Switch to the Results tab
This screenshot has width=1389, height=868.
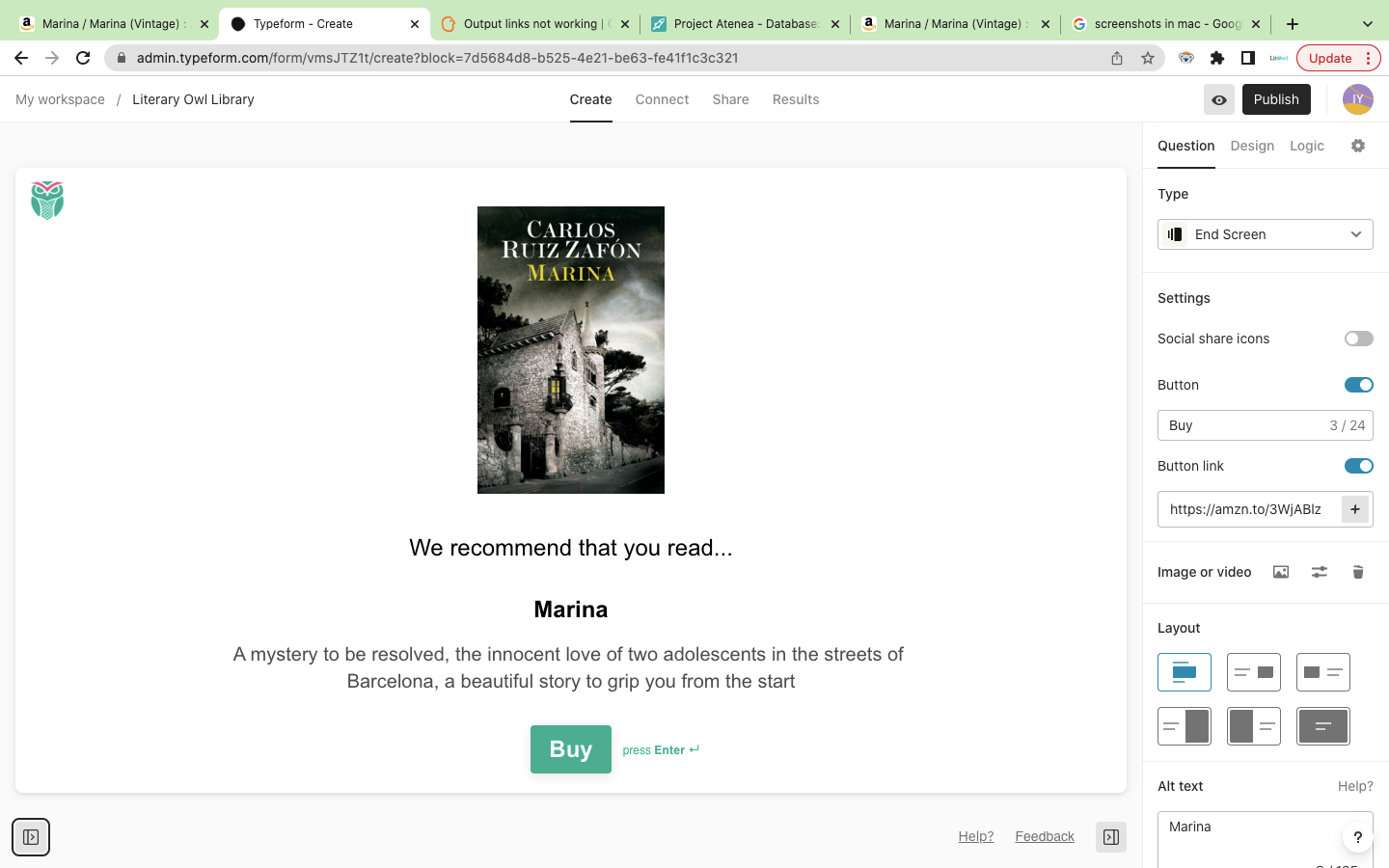pos(796,99)
